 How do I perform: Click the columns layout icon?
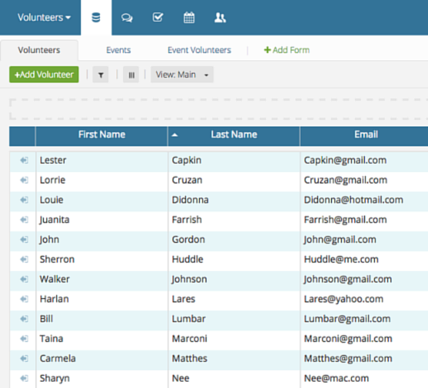[131, 75]
